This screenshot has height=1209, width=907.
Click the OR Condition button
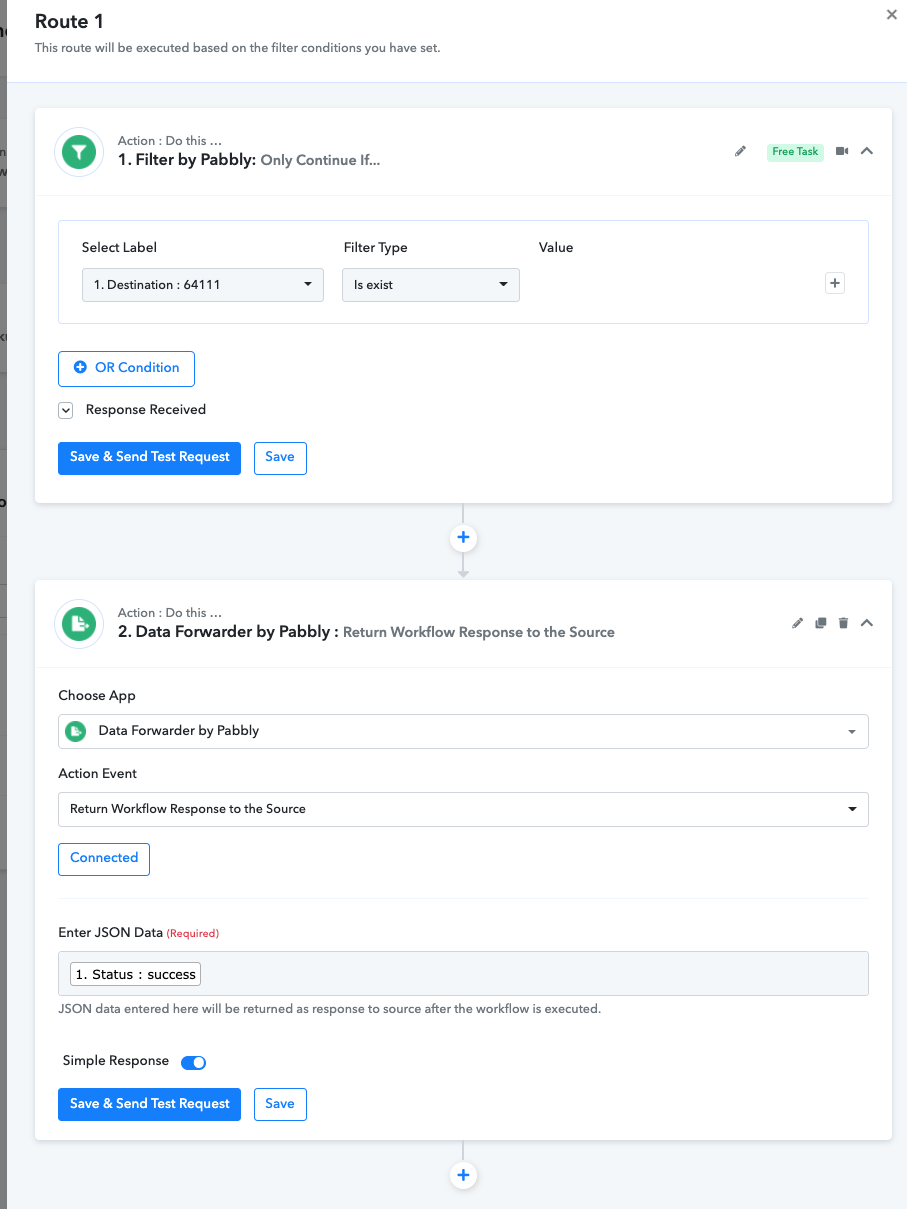coord(126,368)
